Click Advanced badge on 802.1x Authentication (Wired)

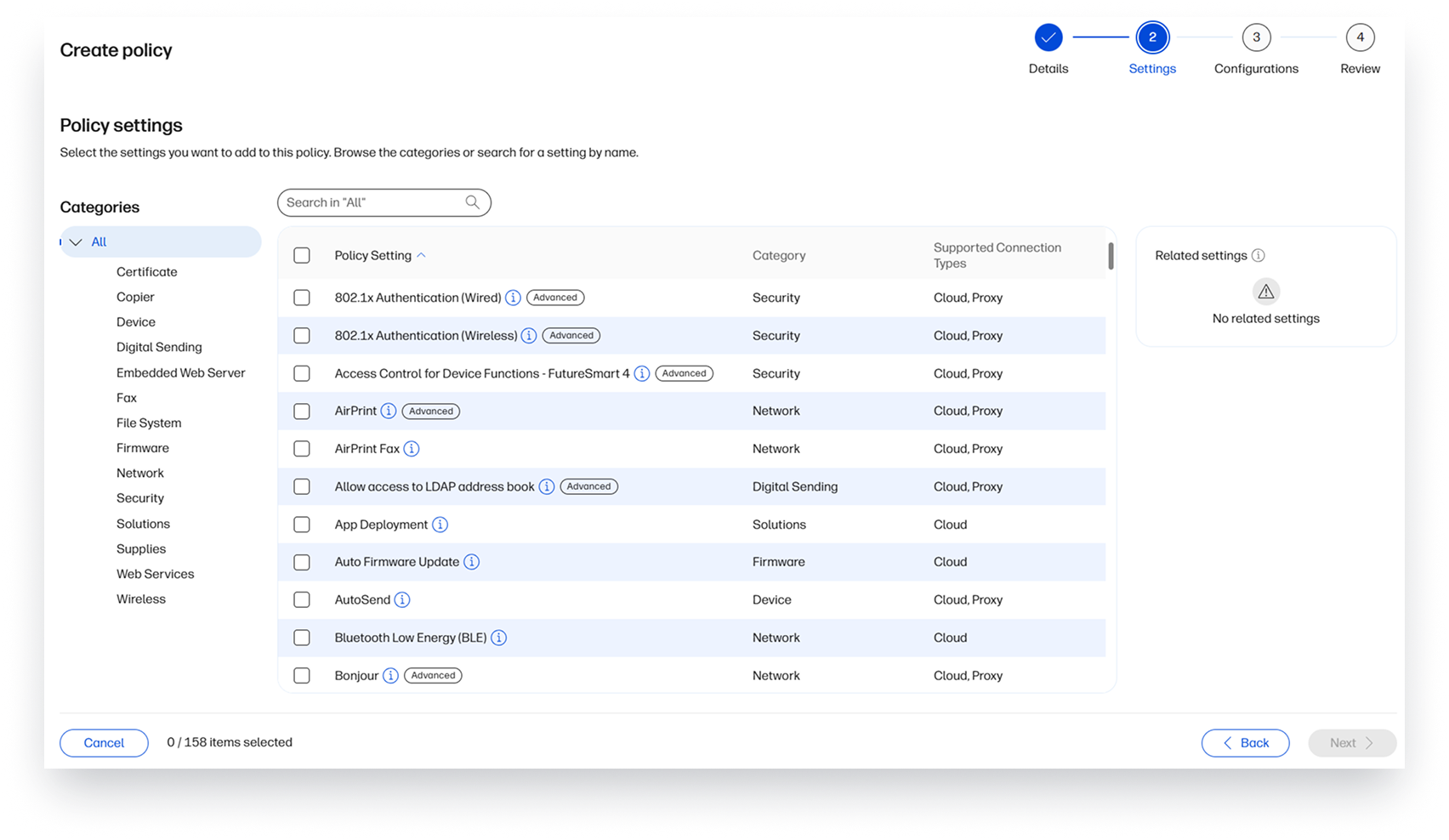[555, 298]
